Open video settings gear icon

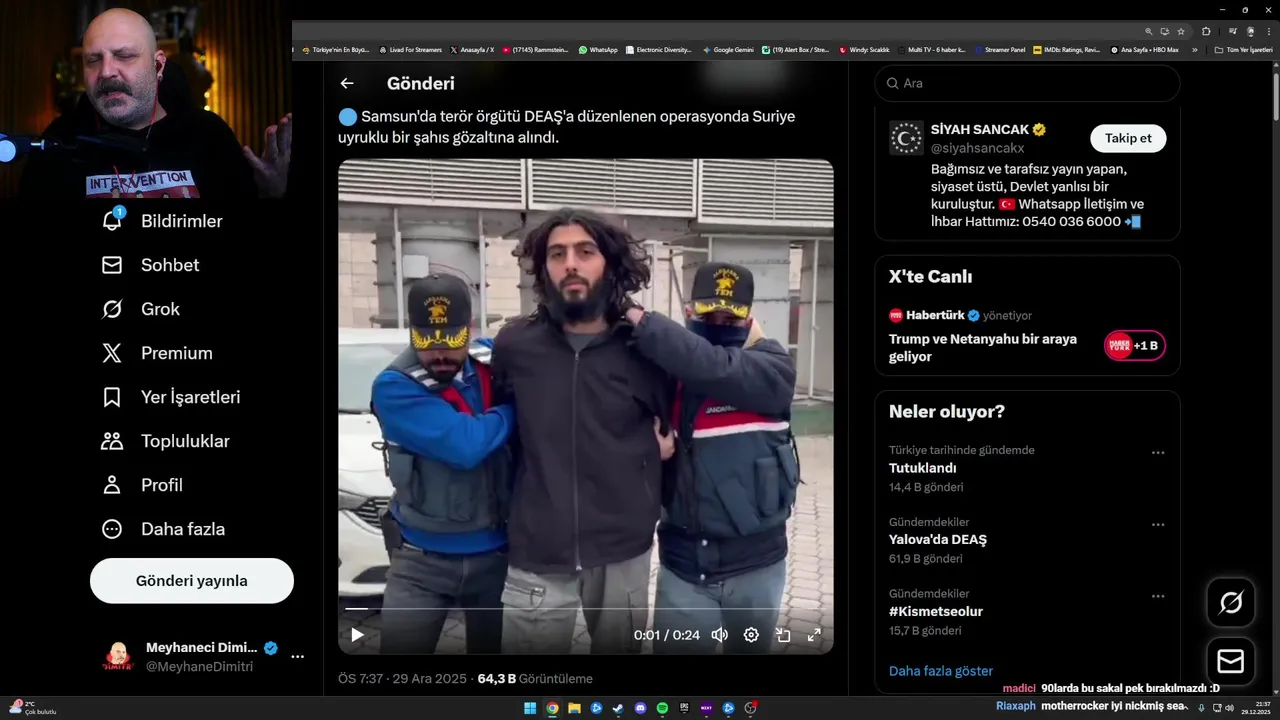pyautogui.click(x=751, y=635)
